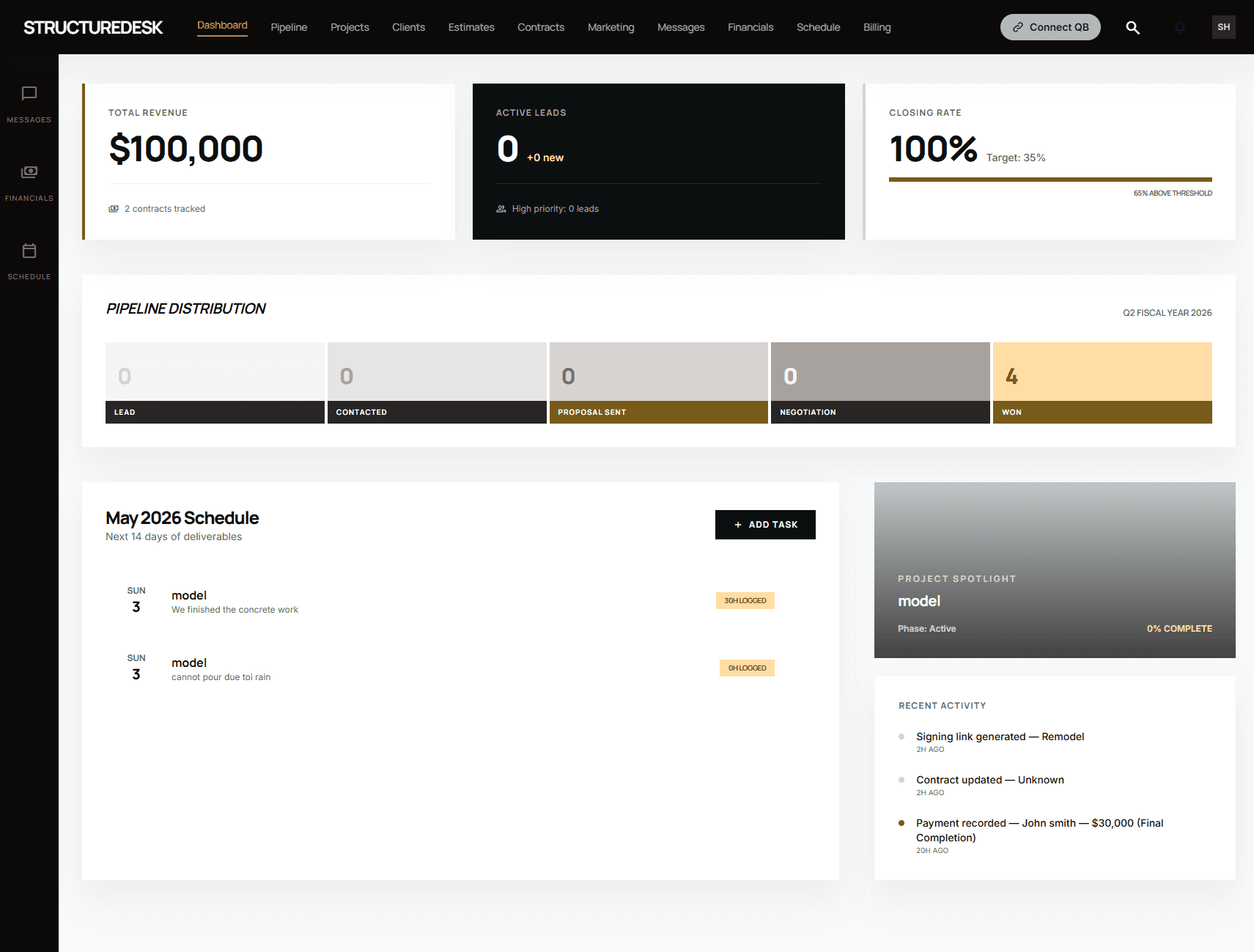Click '2 contracts tracked' text
1254x952 pixels.
[165, 209]
